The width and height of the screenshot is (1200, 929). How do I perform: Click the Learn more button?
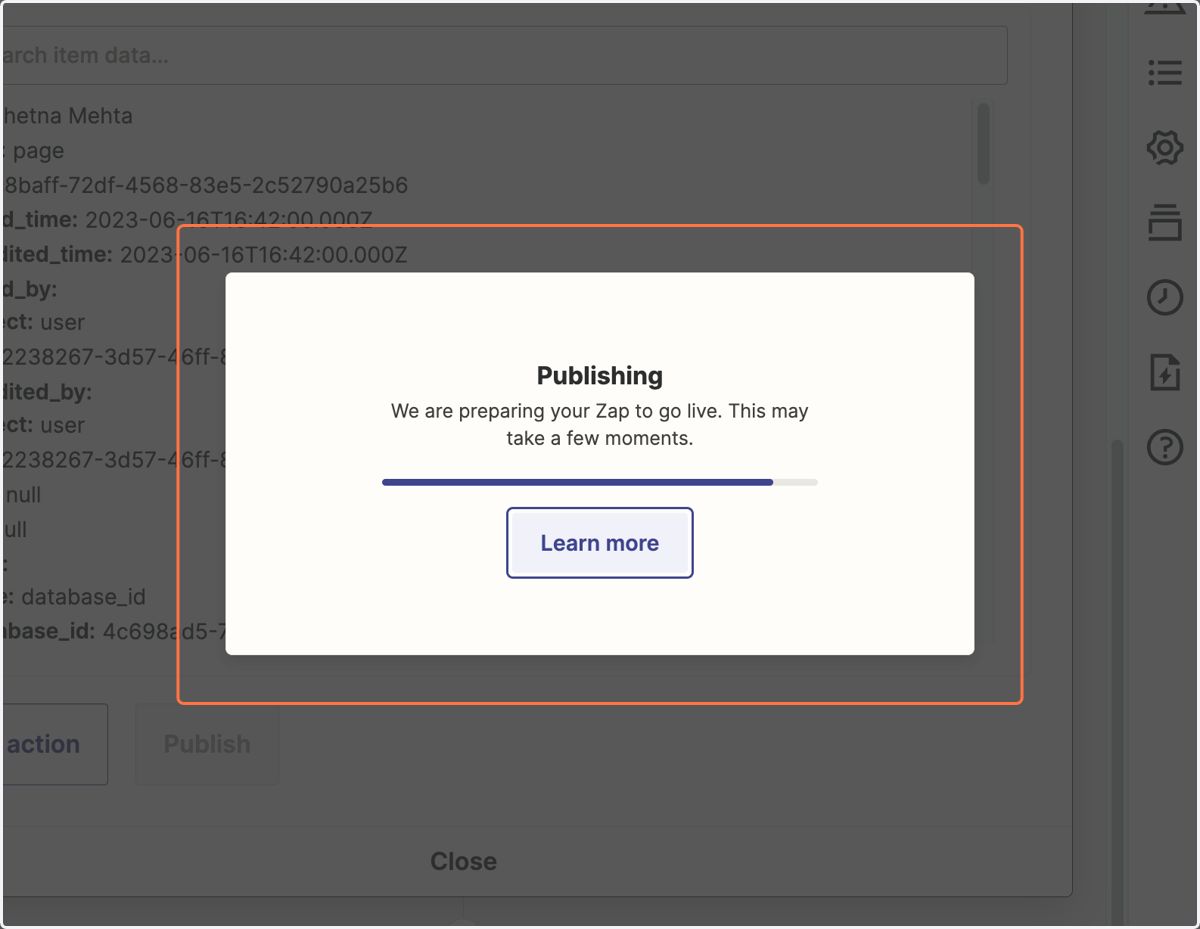600,543
